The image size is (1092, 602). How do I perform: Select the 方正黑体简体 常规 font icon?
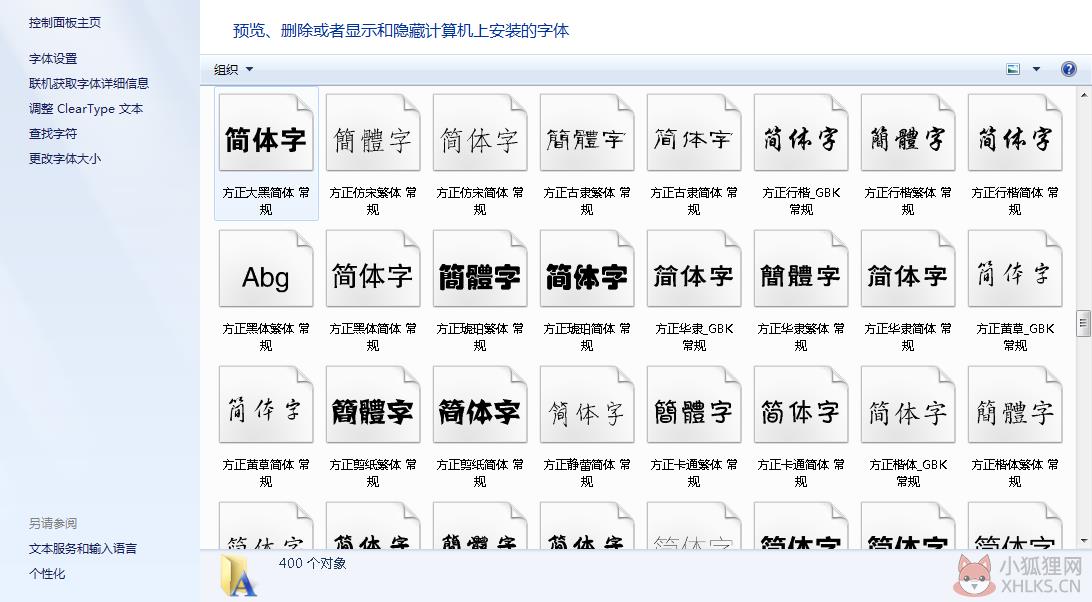click(x=373, y=269)
